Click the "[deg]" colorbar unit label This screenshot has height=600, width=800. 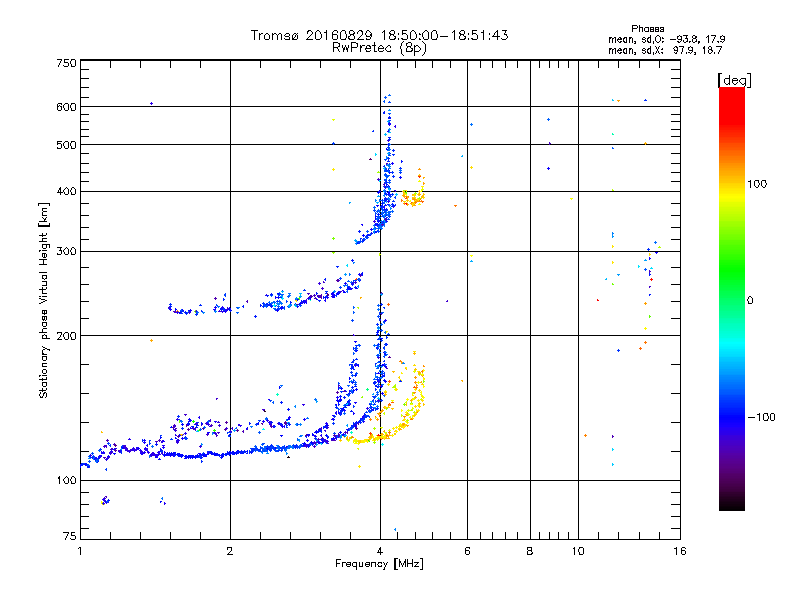coord(734,80)
